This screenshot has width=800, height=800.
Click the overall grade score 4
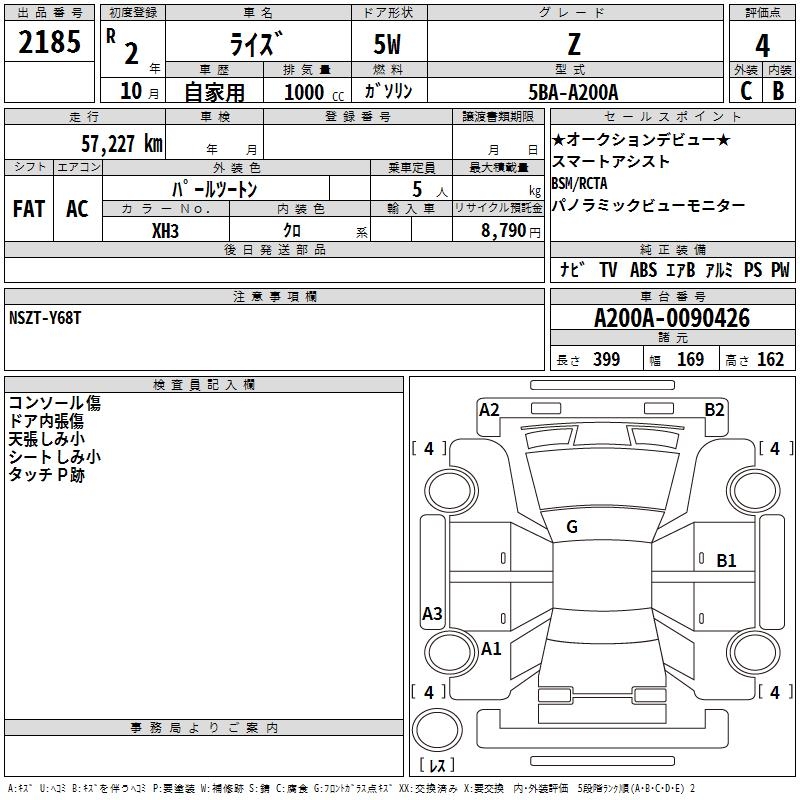point(762,45)
